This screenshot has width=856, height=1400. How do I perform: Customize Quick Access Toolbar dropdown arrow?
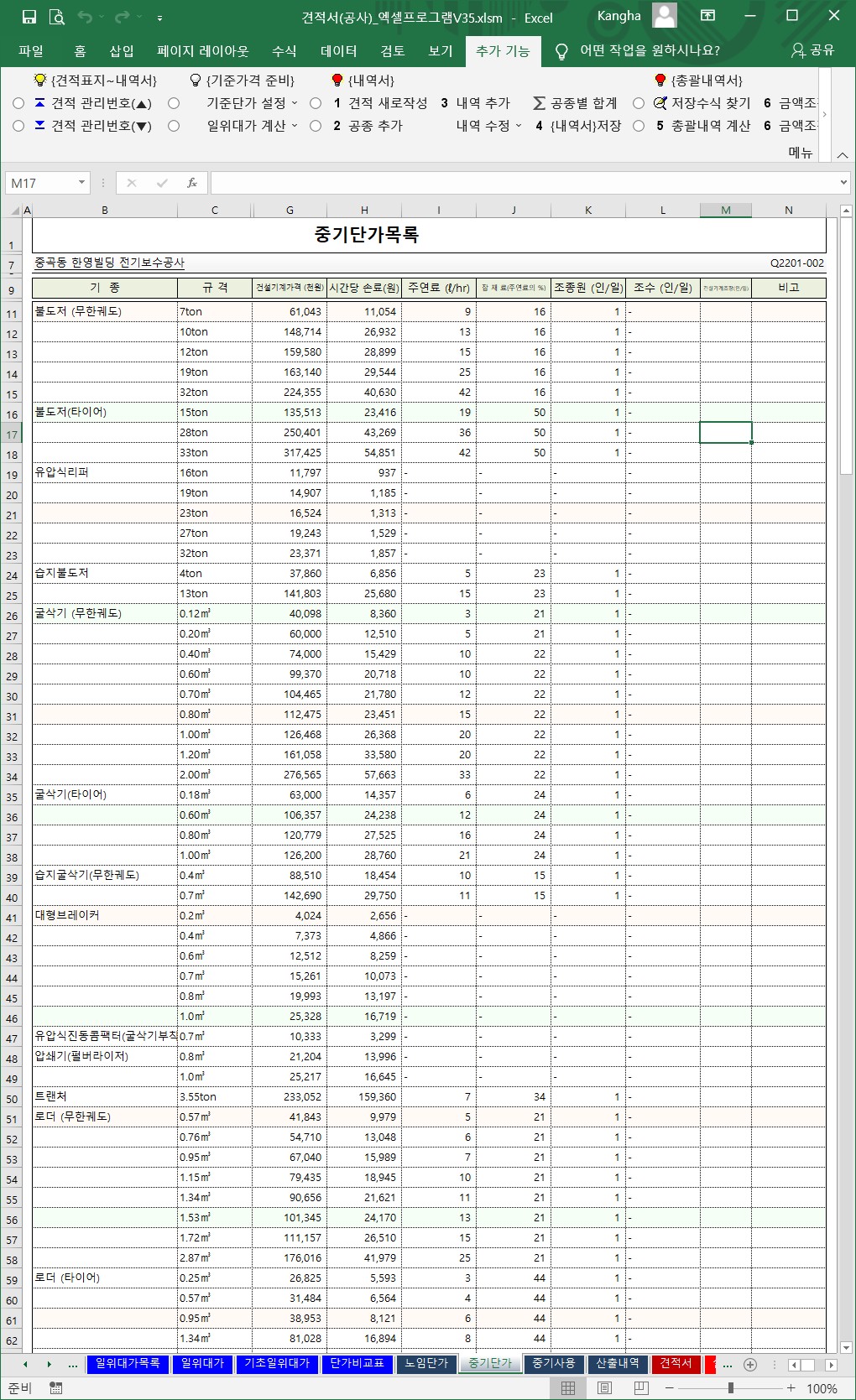pos(159,18)
